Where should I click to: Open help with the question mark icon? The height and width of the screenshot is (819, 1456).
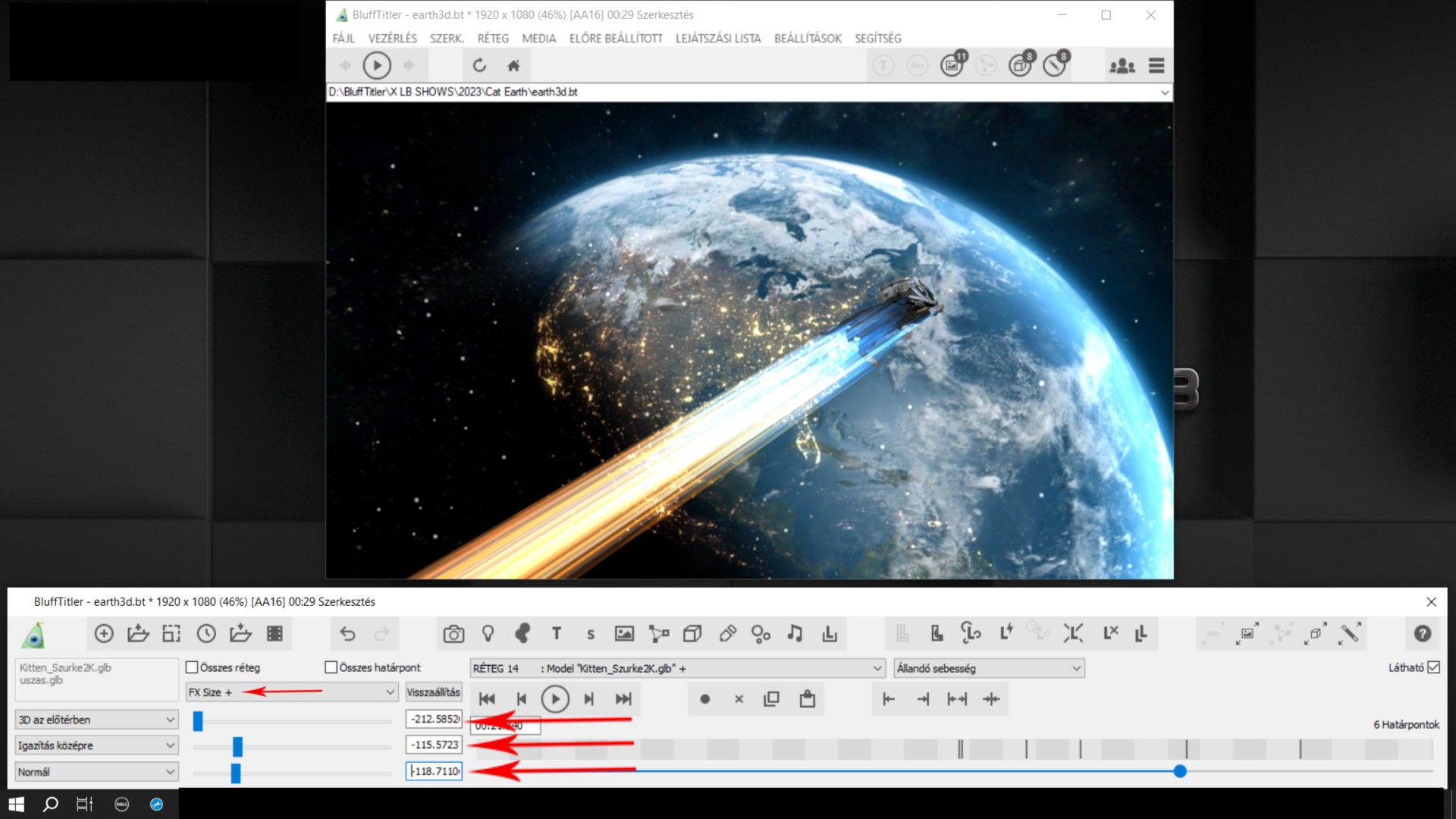coord(1423,634)
